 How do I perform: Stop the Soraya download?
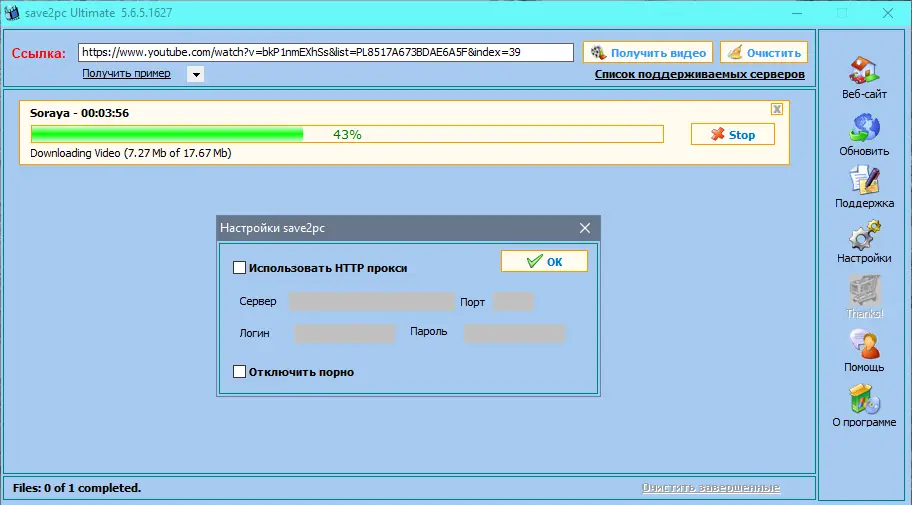coord(732,134)
